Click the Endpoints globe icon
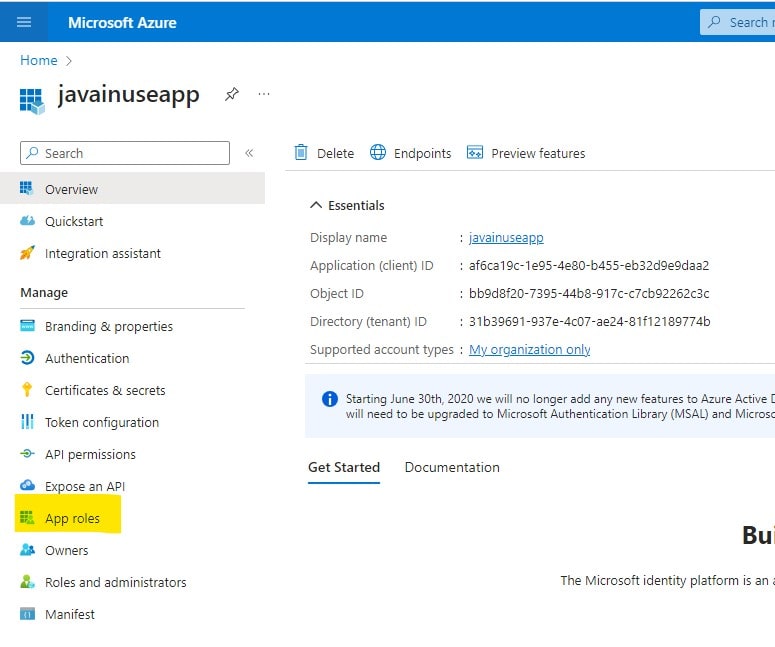 [378, 152]
